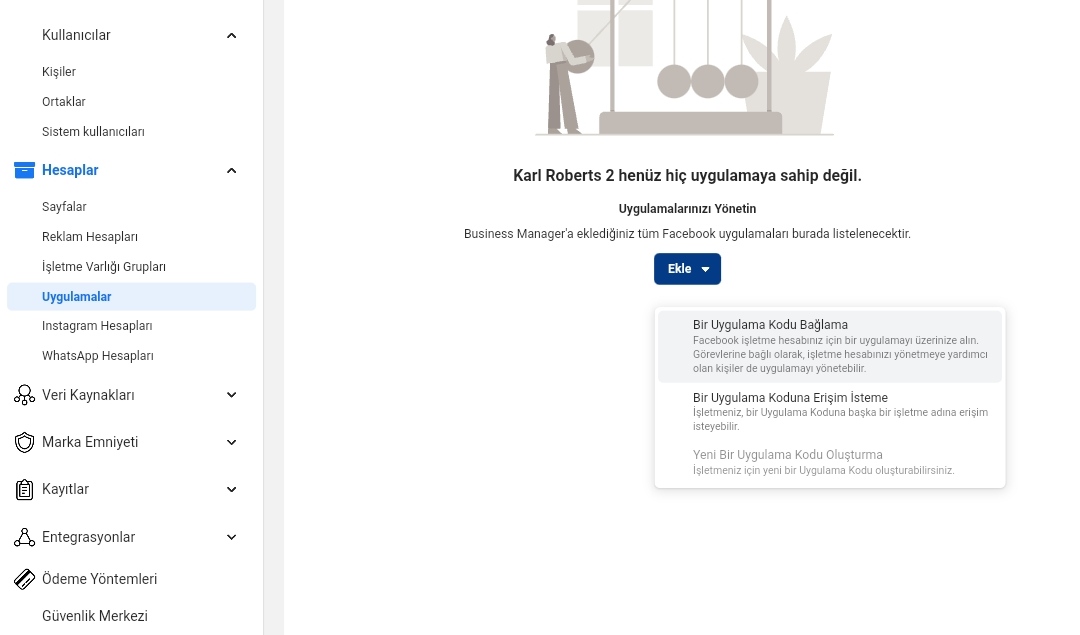
Task: Expand the Kayıtlar section chevron
Action: point(231,490)
